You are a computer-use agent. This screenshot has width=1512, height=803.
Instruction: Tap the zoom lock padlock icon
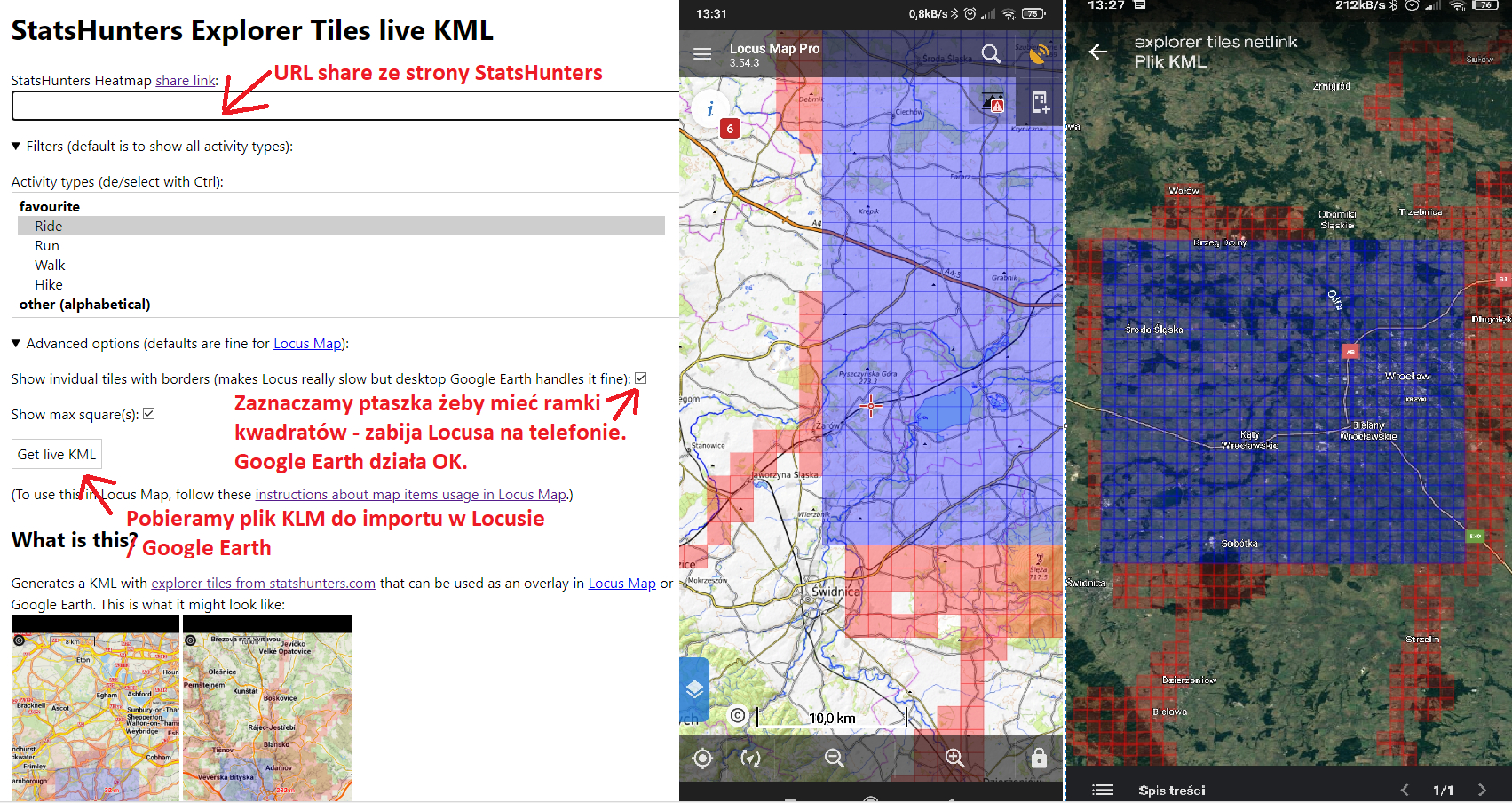(1039, 758)
